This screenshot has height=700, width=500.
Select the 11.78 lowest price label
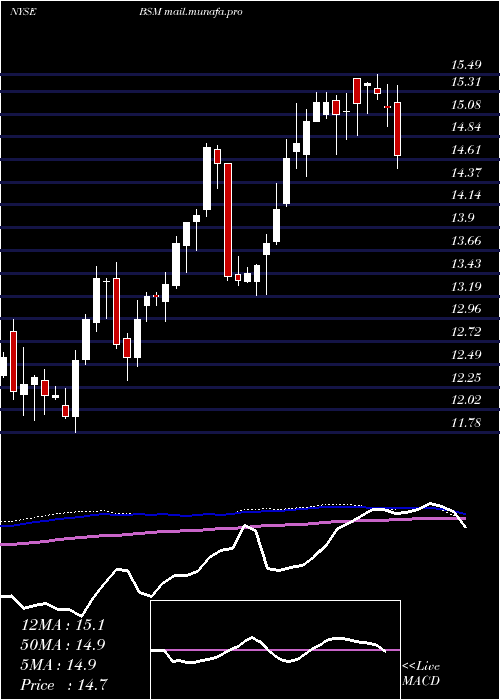466,423
